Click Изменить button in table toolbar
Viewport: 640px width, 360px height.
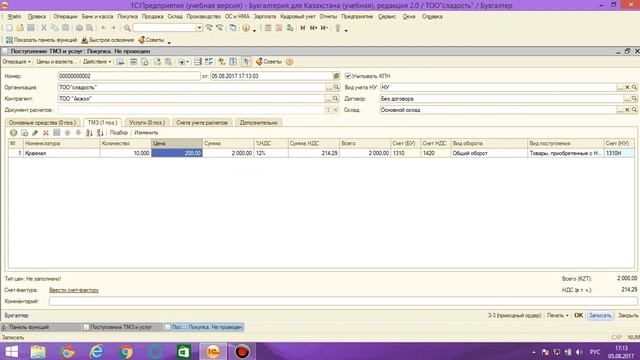click(x=146, y=133)
